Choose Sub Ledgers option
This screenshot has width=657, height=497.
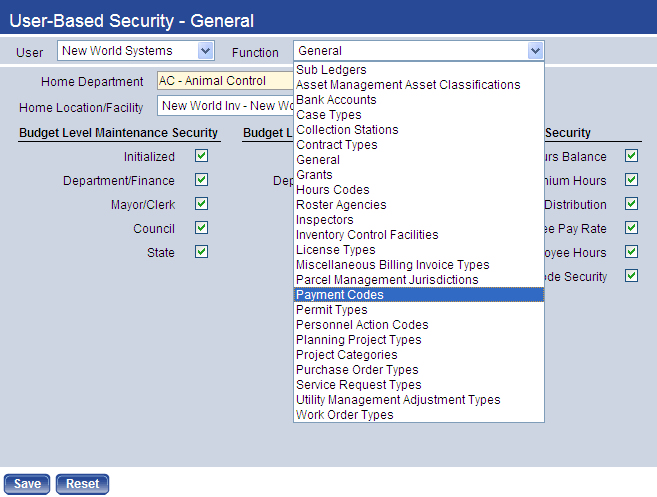point(331,70)
